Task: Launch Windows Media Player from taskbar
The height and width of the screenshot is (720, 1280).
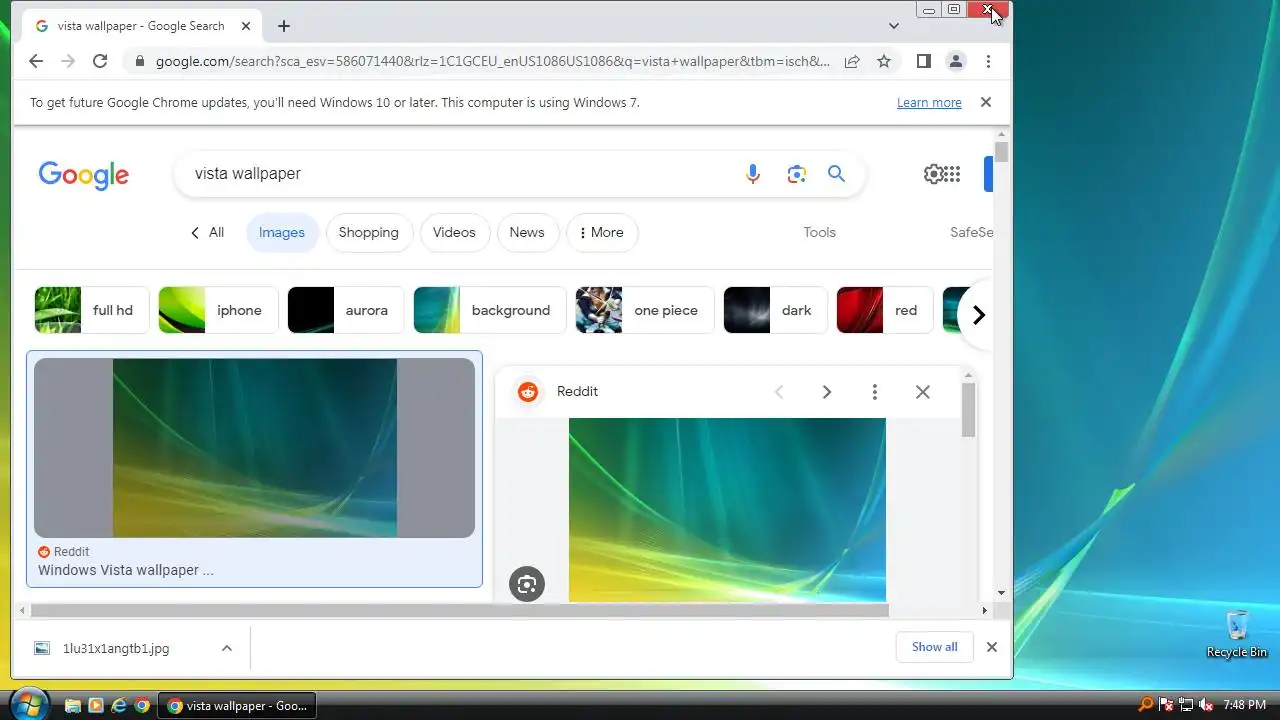Action: click(96, 705)
